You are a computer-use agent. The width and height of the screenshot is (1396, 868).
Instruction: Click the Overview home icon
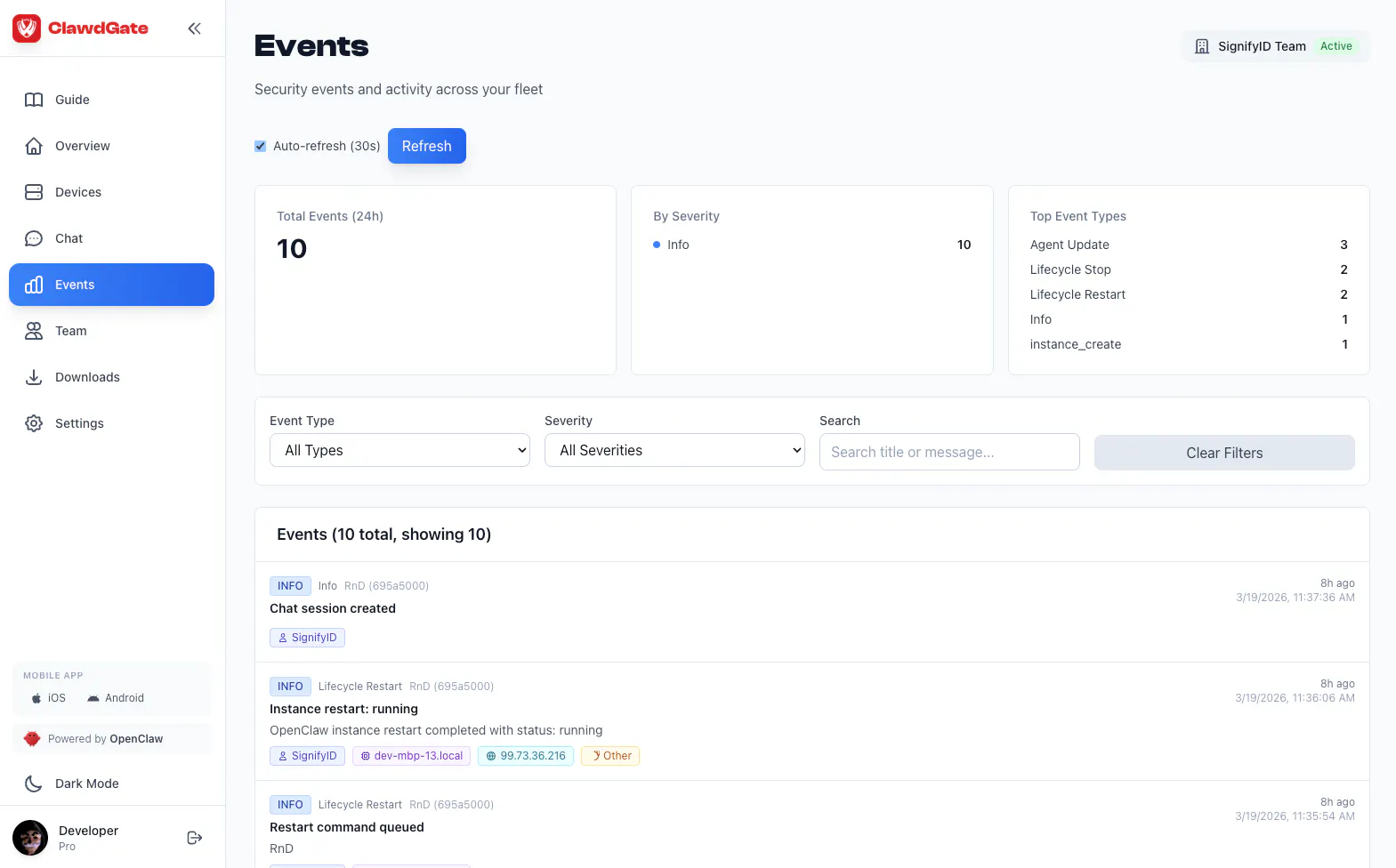click(34, 146)
